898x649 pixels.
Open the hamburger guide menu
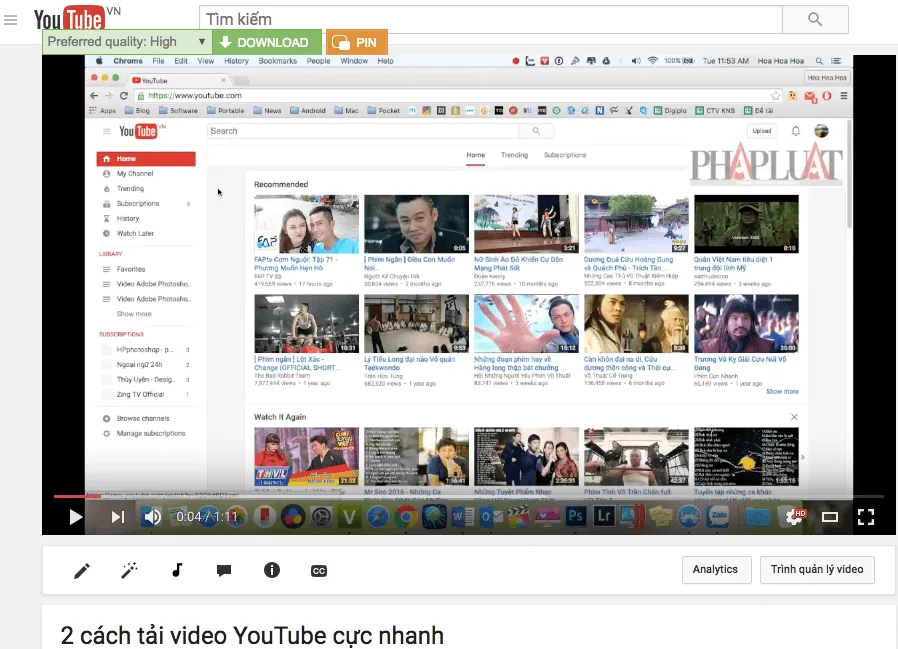pyautogui.click(x=11, y=20)
